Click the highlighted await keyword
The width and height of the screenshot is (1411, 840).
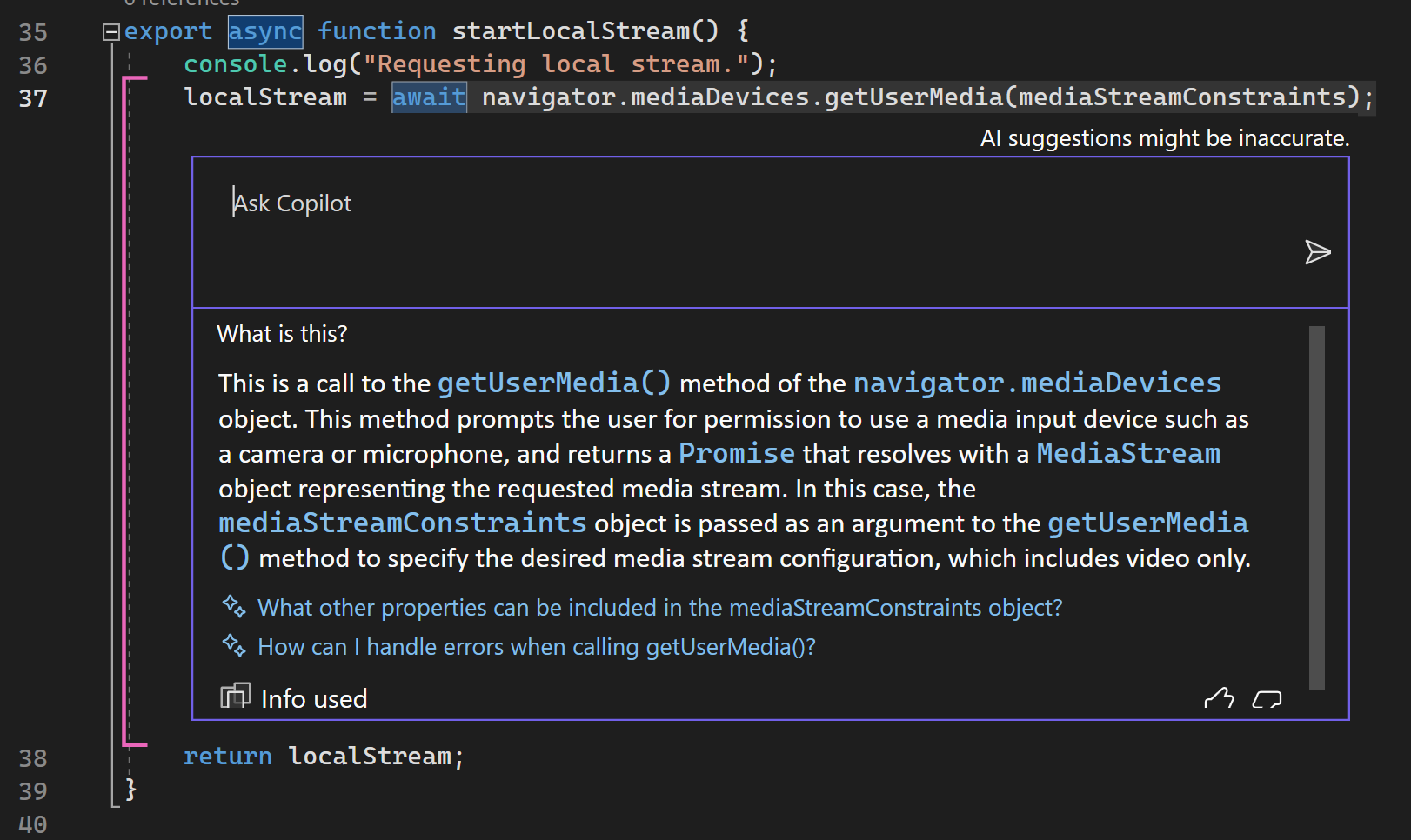(x=429, y=97)
